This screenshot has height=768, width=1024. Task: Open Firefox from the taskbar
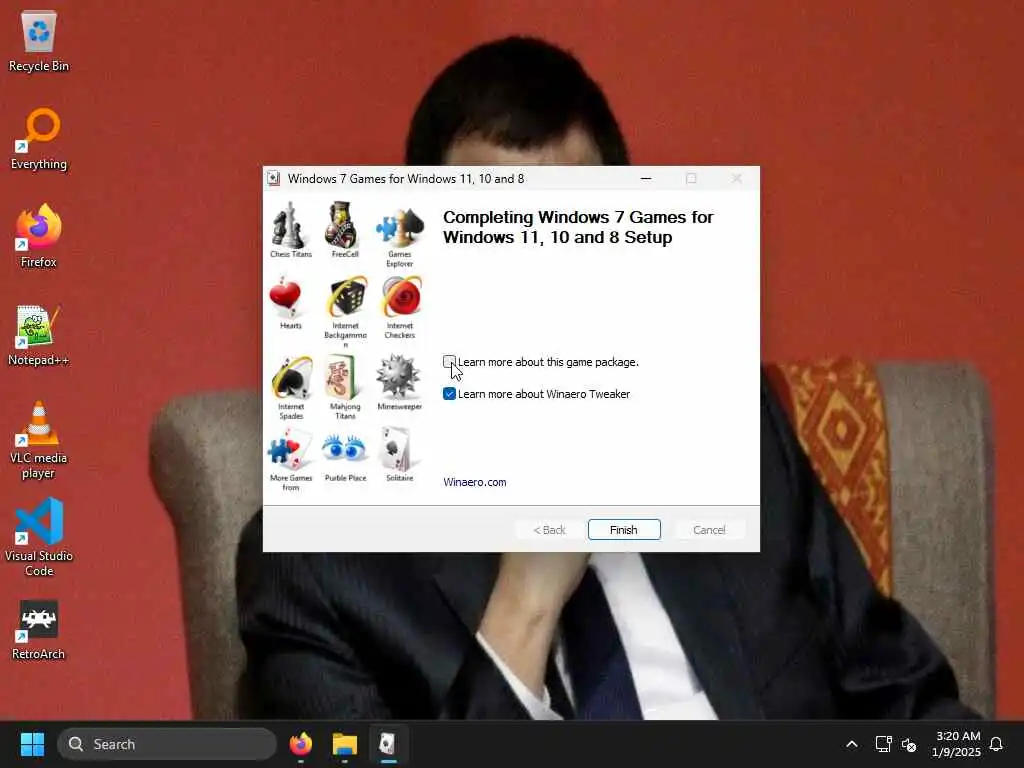tap(300, 744)
